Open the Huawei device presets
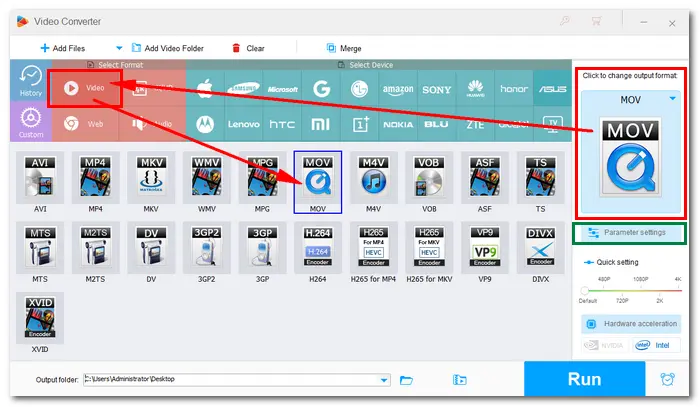The image size is (700, 407). tap(475, 89)
